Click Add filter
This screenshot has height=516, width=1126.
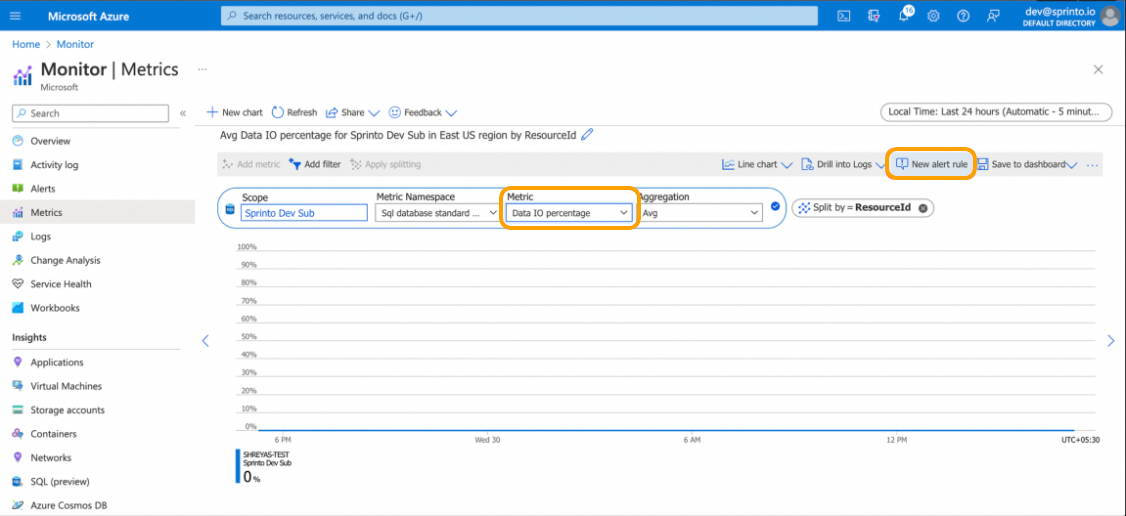[315, 164]
